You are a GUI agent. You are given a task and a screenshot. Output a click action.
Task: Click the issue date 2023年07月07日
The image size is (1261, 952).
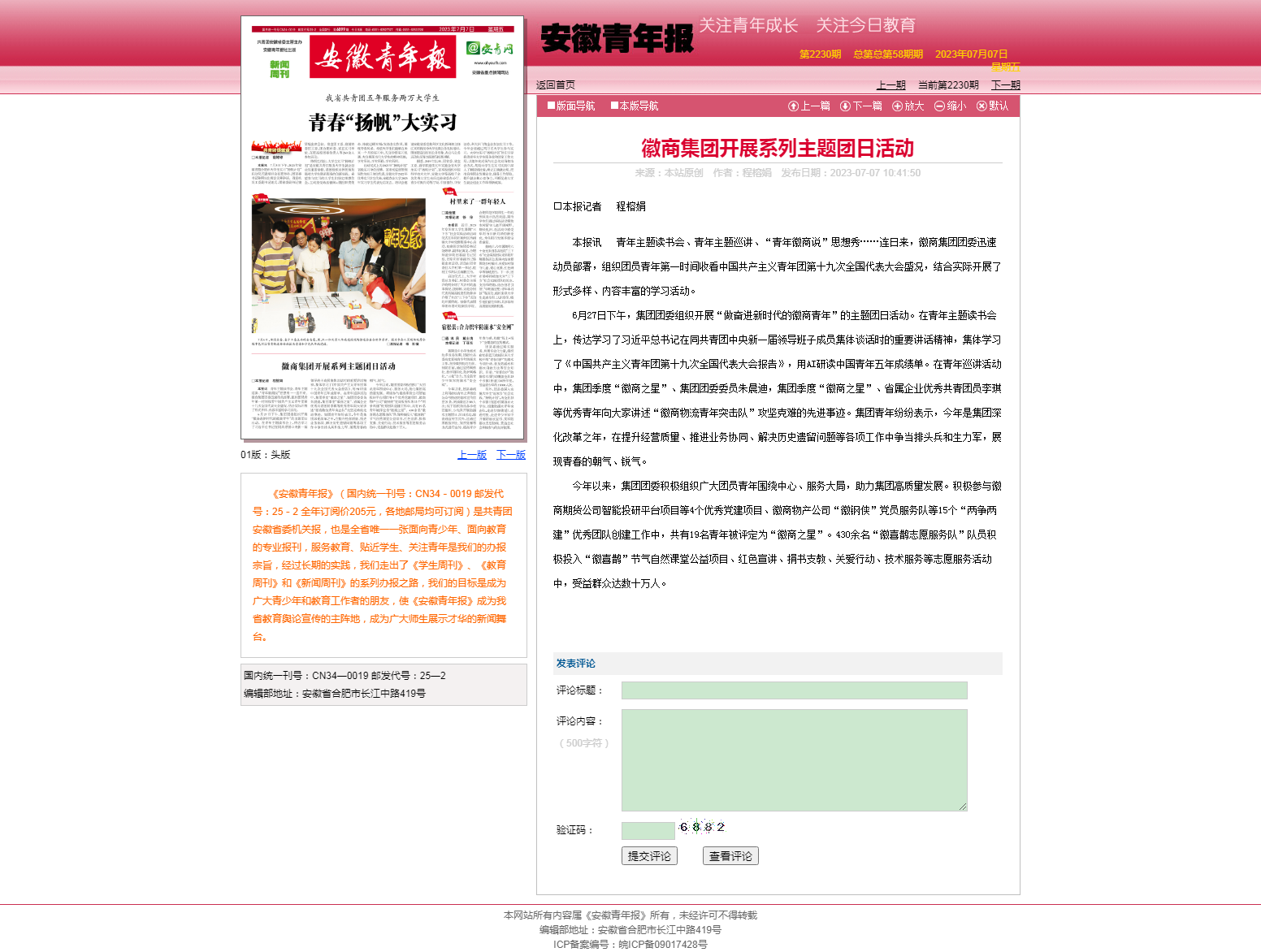coord(971,54)
